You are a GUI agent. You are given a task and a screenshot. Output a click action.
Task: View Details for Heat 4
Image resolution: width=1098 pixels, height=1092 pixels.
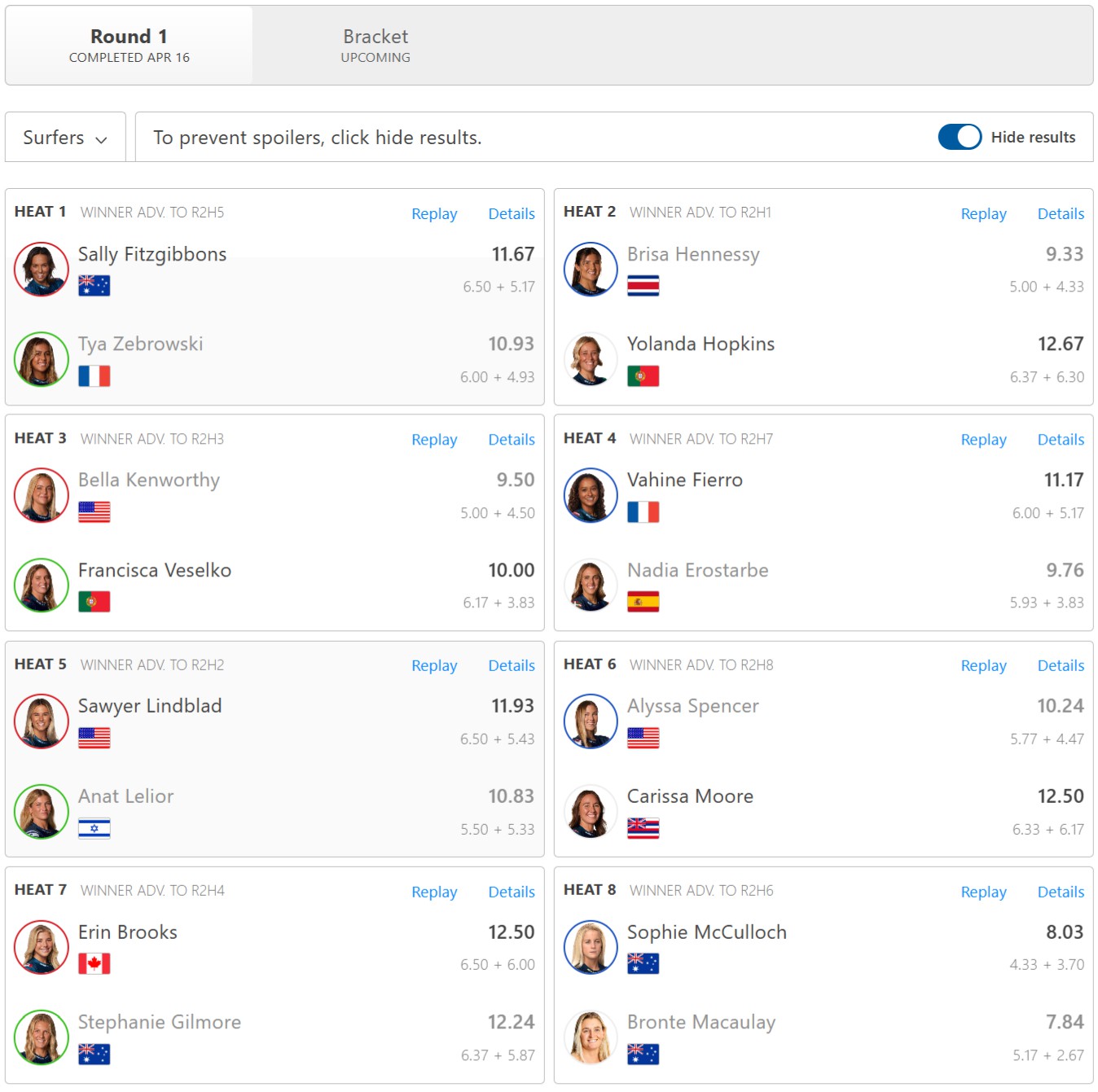(1061, 440)
